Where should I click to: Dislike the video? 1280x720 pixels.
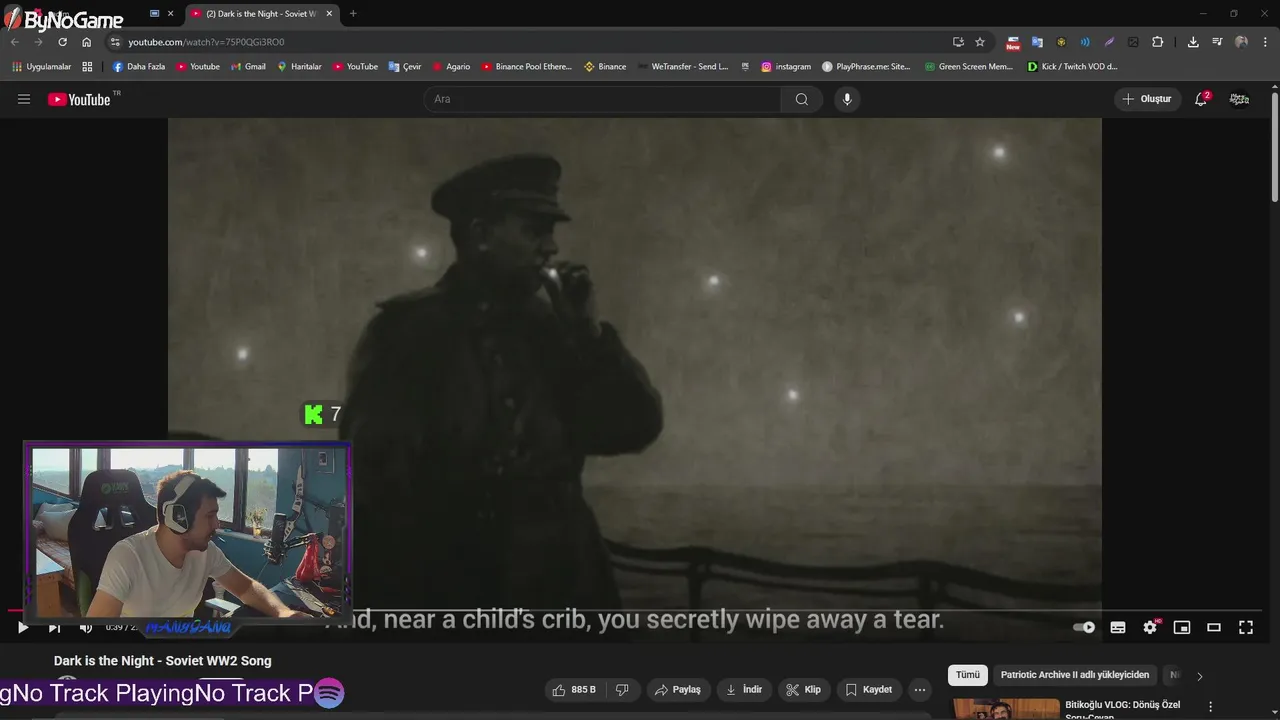click(622, 690)
